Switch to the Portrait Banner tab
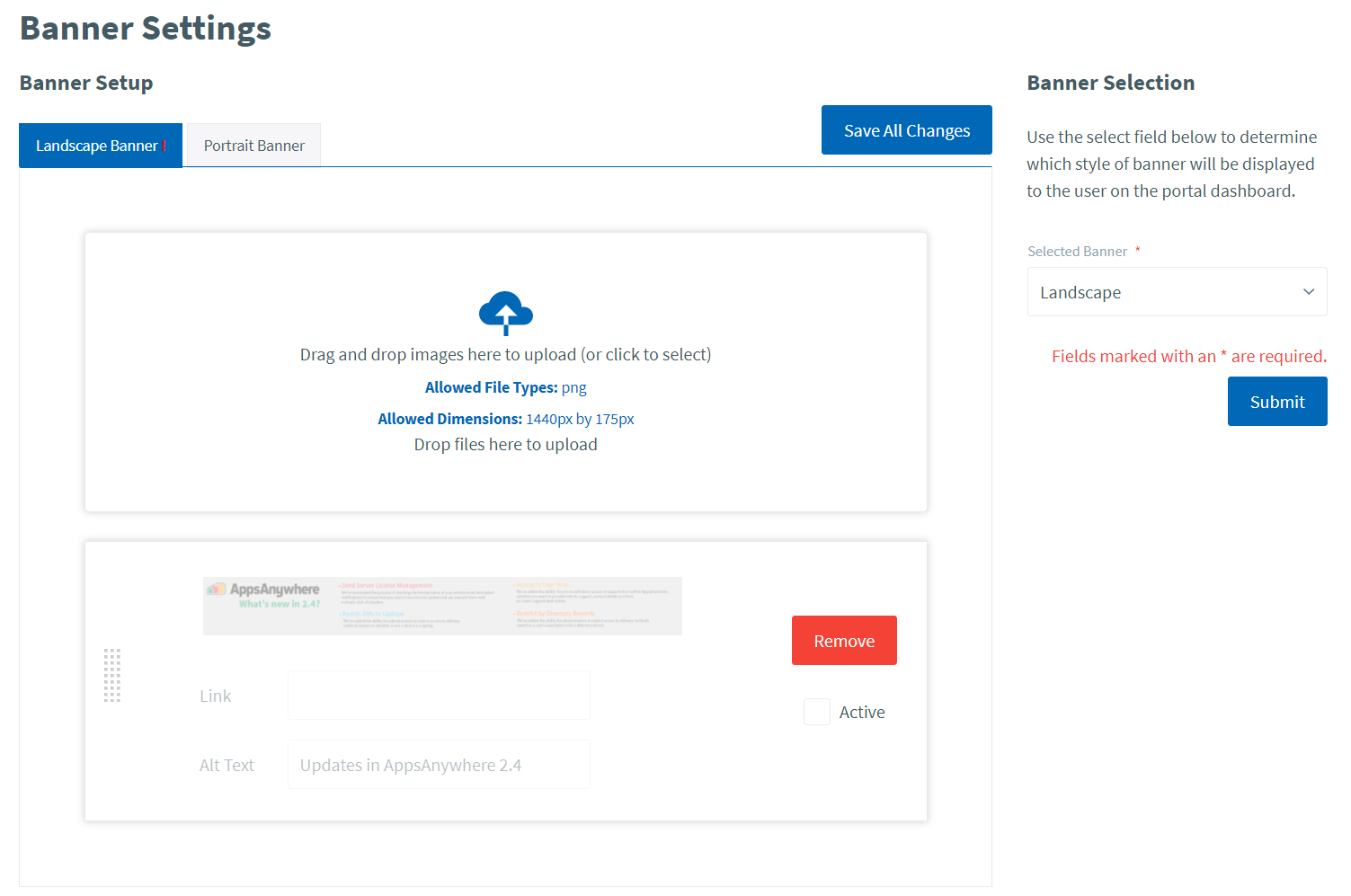The width and height of the screenshot is (1351, 896). pyautogui.click(x=253, y=146)
